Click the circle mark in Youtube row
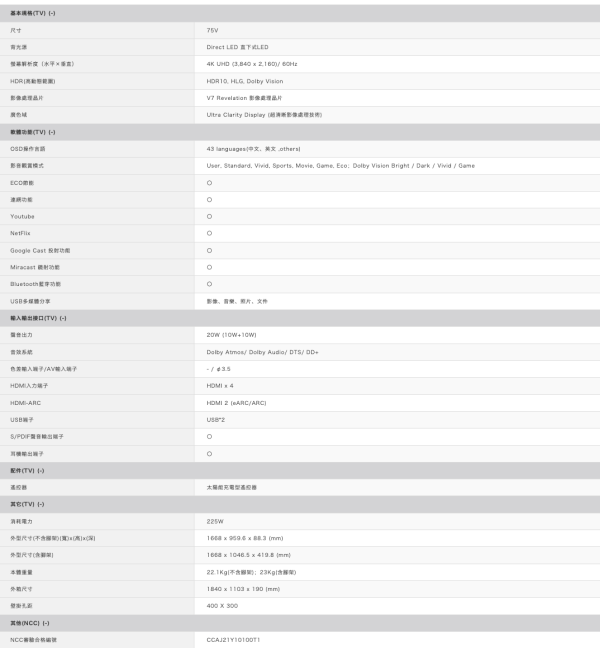The height and width of the screenshot is (648, 600). click(x=209, y=216)
